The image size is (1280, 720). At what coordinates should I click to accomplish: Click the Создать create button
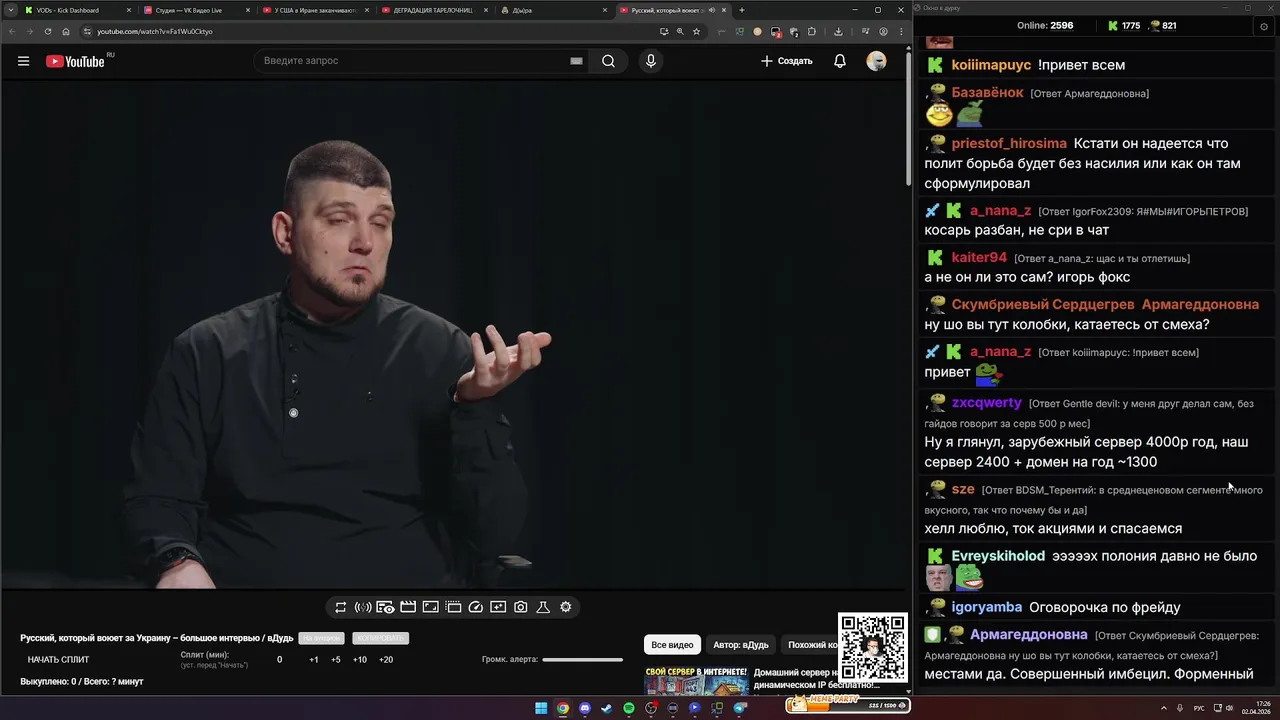787,61
